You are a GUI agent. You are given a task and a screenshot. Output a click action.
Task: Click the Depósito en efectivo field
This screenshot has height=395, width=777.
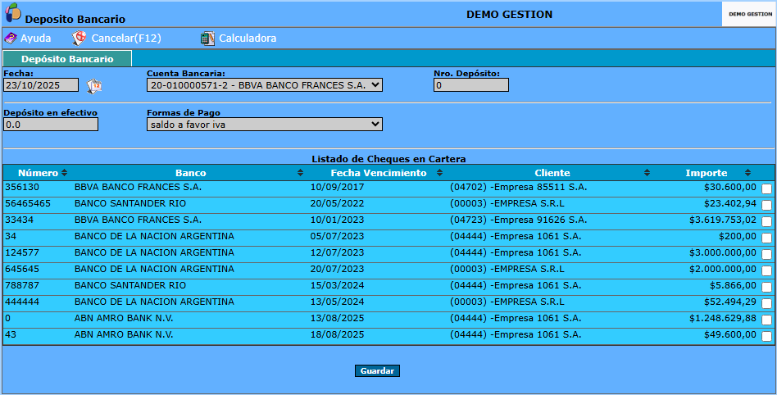(x=51, y=124)
